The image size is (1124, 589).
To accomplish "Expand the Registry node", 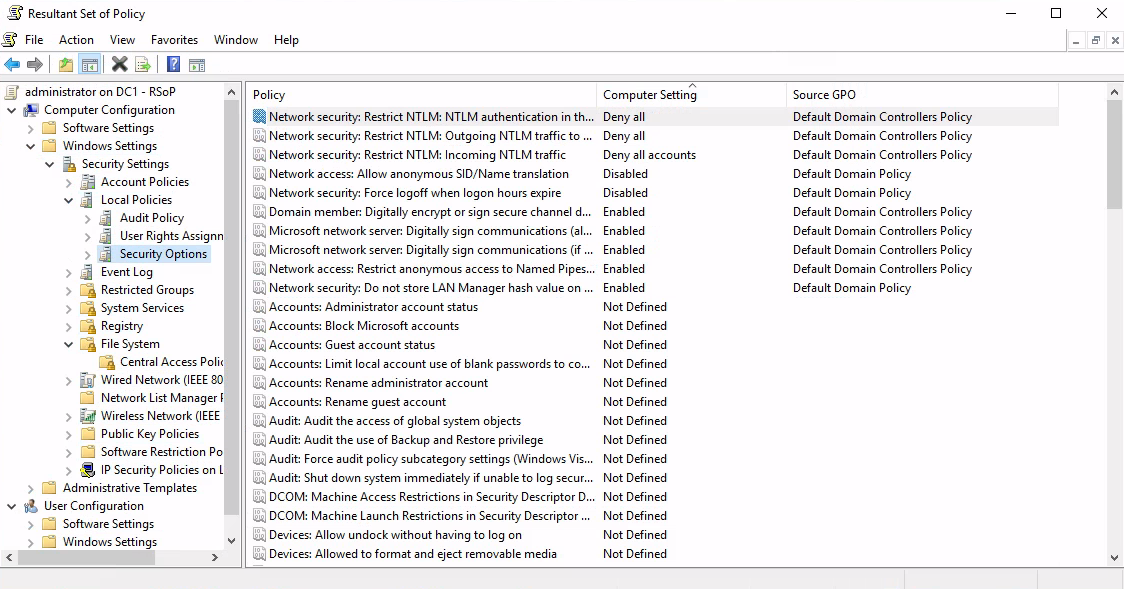I will tap(68, 326).
